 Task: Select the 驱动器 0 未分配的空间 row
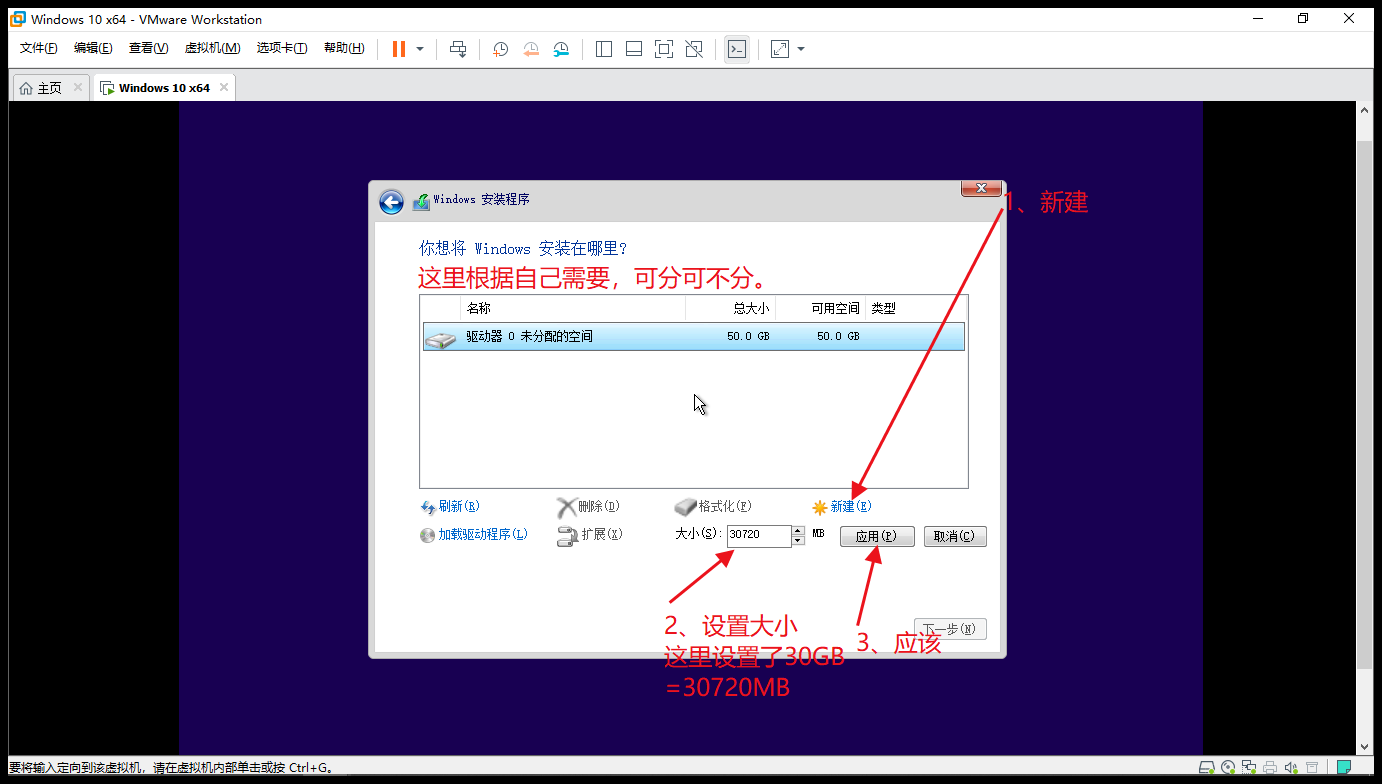tap(694, 336)
